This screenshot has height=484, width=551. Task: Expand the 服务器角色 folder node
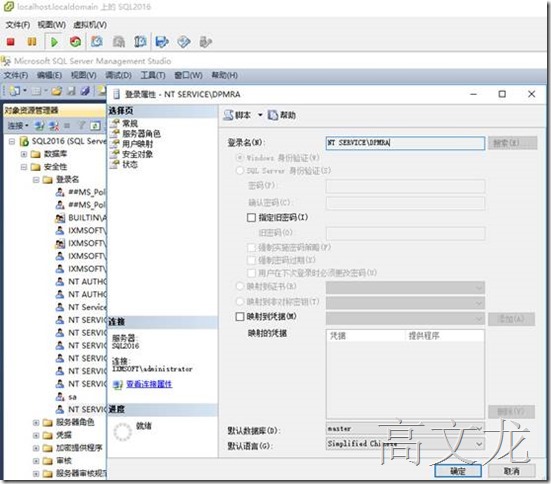click(36, 422)
